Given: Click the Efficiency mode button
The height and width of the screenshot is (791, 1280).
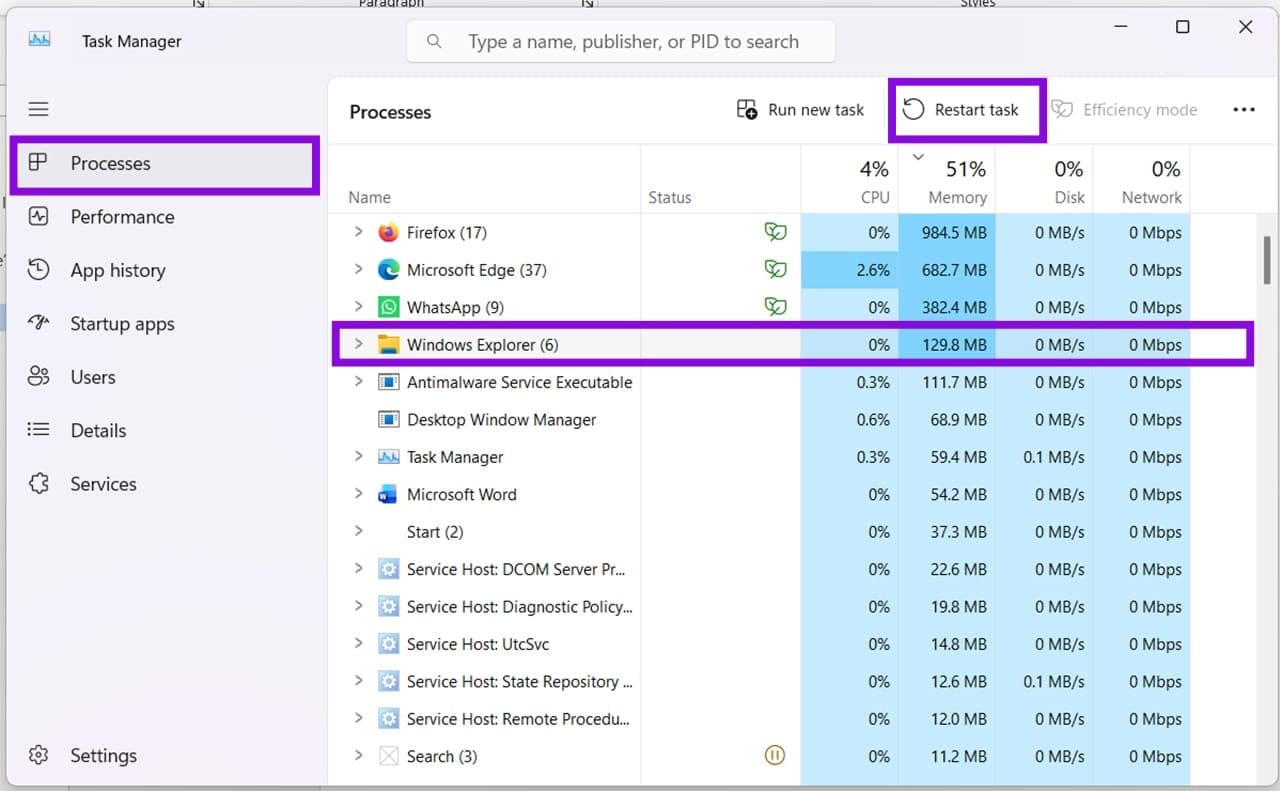Looking at the screenshot, I should [x=1125, y=110].
